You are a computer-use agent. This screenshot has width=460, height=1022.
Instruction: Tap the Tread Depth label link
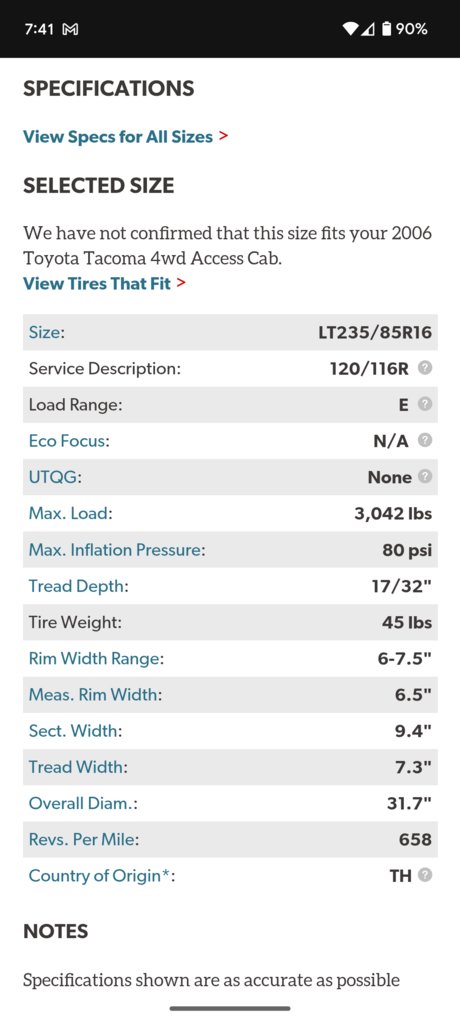(x=76, y=587)
